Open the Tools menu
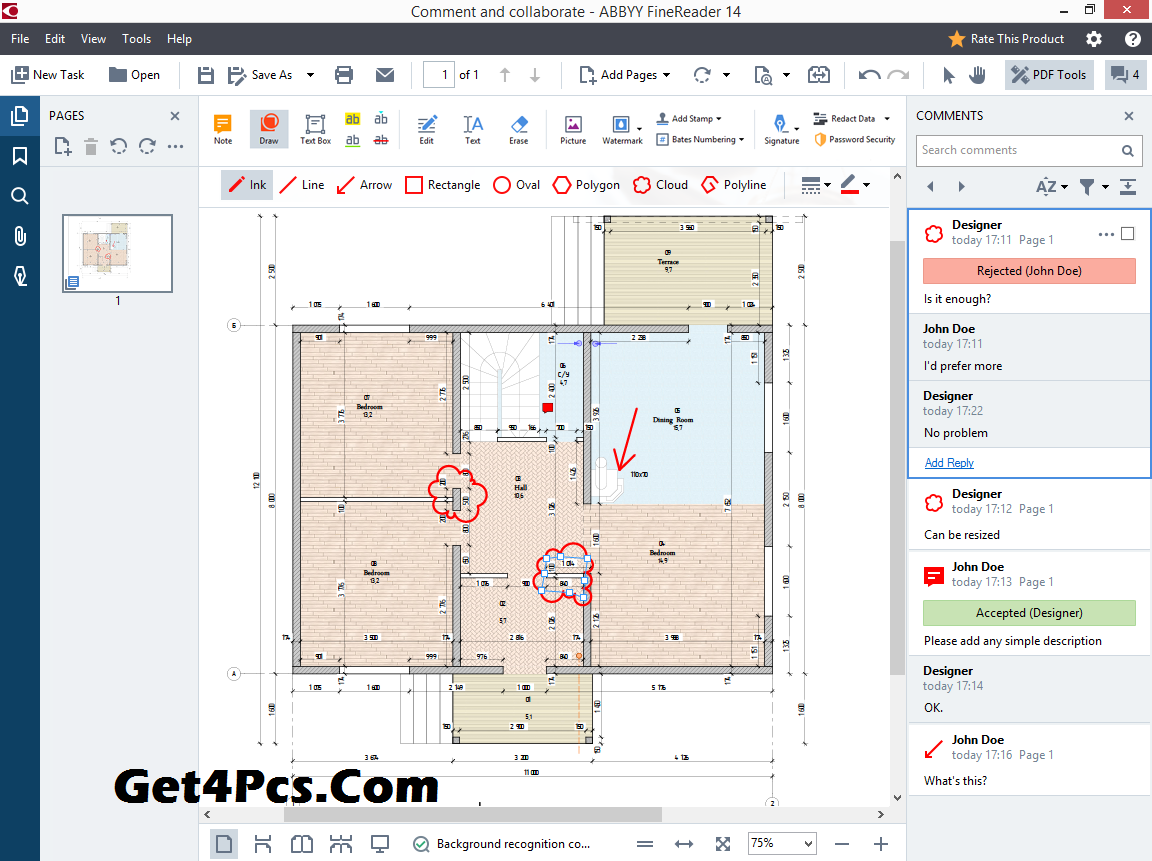The image size is (1152, 861). (x=136, y=39)
